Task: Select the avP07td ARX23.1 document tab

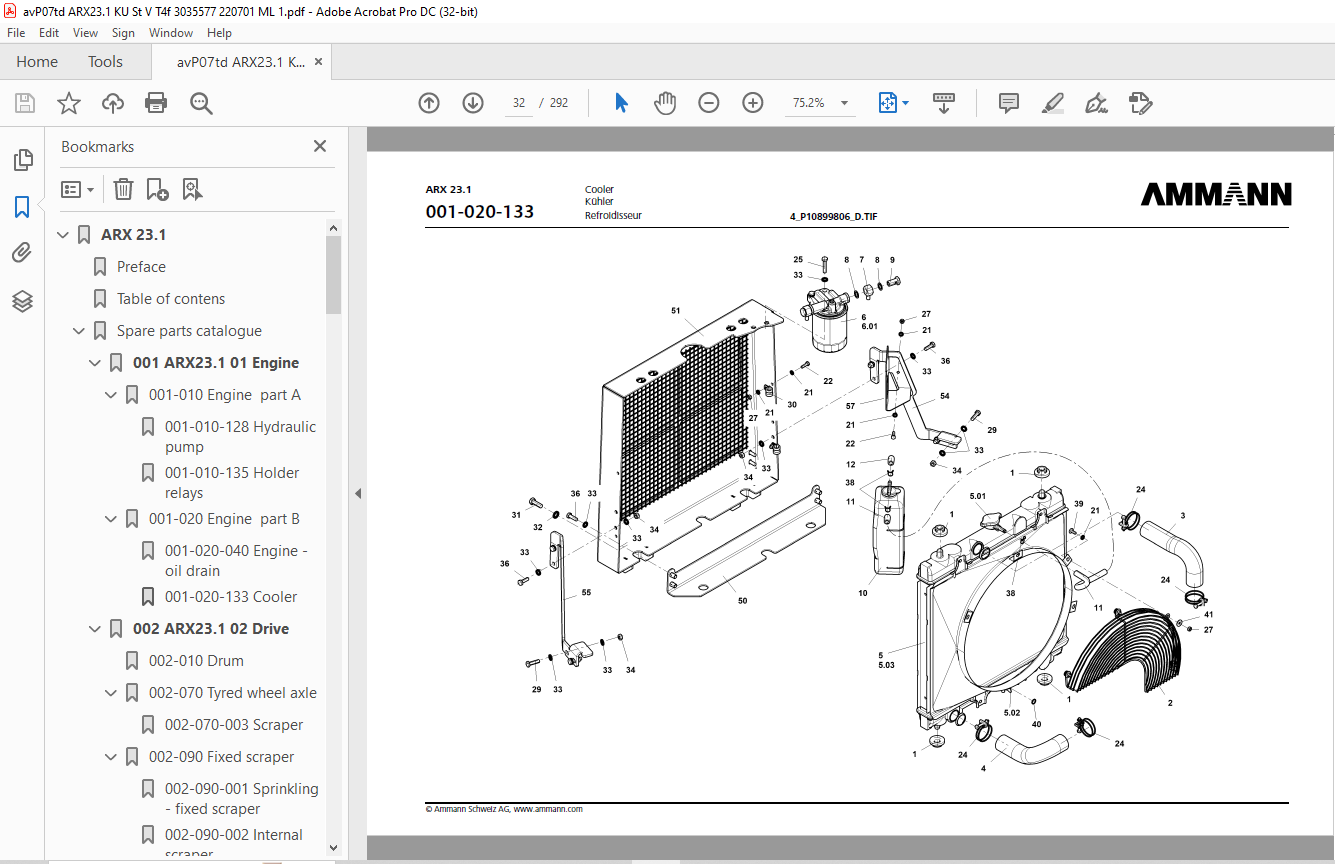Action: pos(241,62)
